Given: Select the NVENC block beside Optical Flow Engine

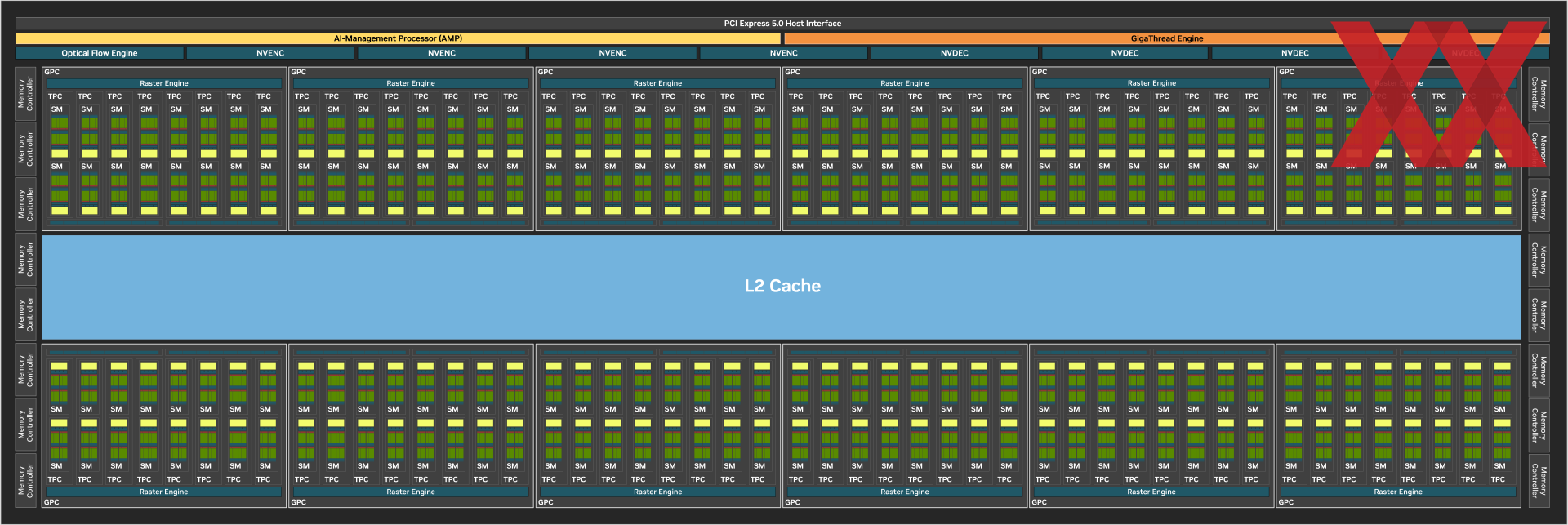Looking at the screenshot, I should pyautogui.click(x=270, y=53).
